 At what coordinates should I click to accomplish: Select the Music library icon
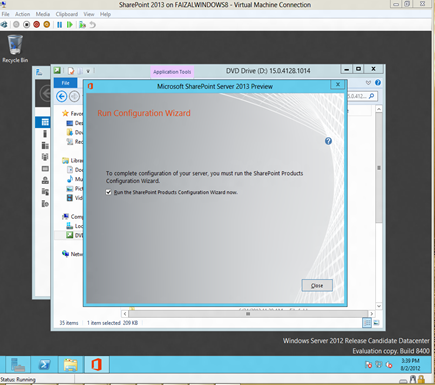coord(70,179)
